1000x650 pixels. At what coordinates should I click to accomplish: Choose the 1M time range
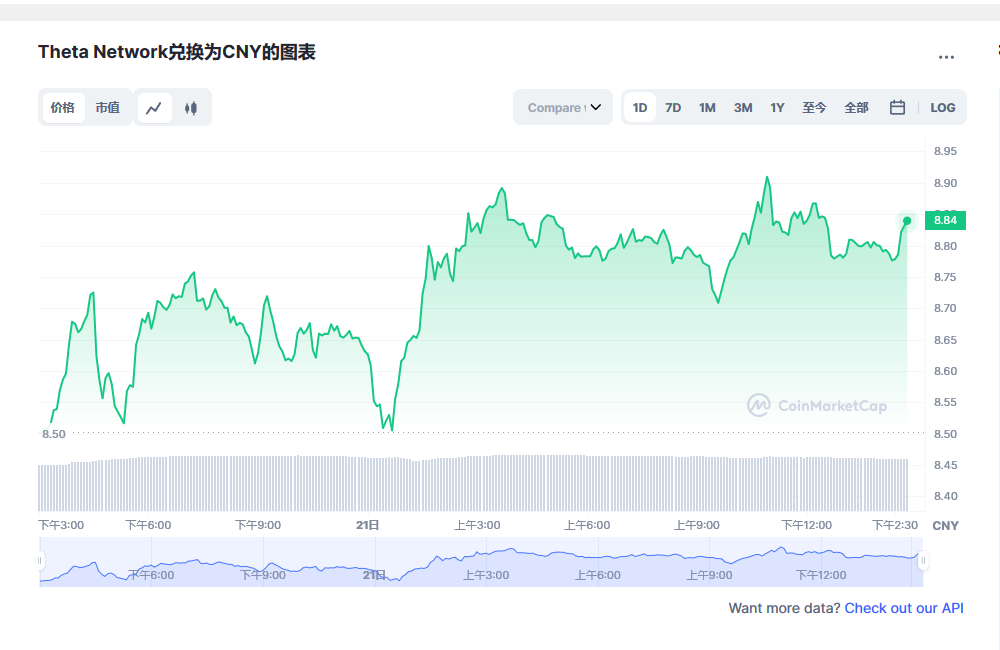pos(707,108)
